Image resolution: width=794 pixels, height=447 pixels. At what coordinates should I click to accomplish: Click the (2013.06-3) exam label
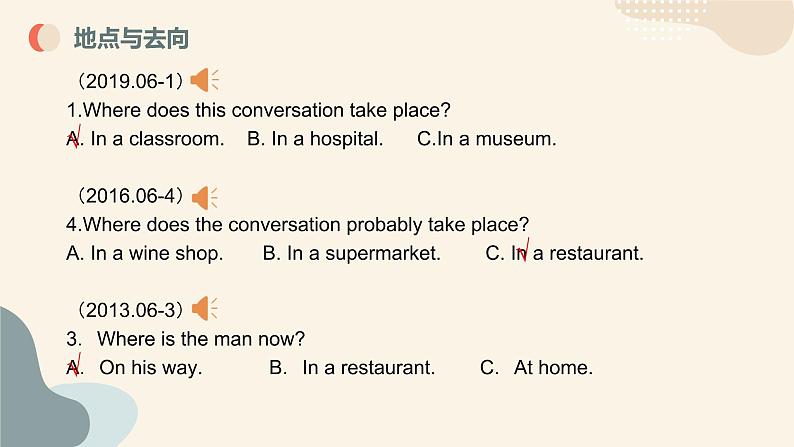pyautogui.click(x=130, y=310)
